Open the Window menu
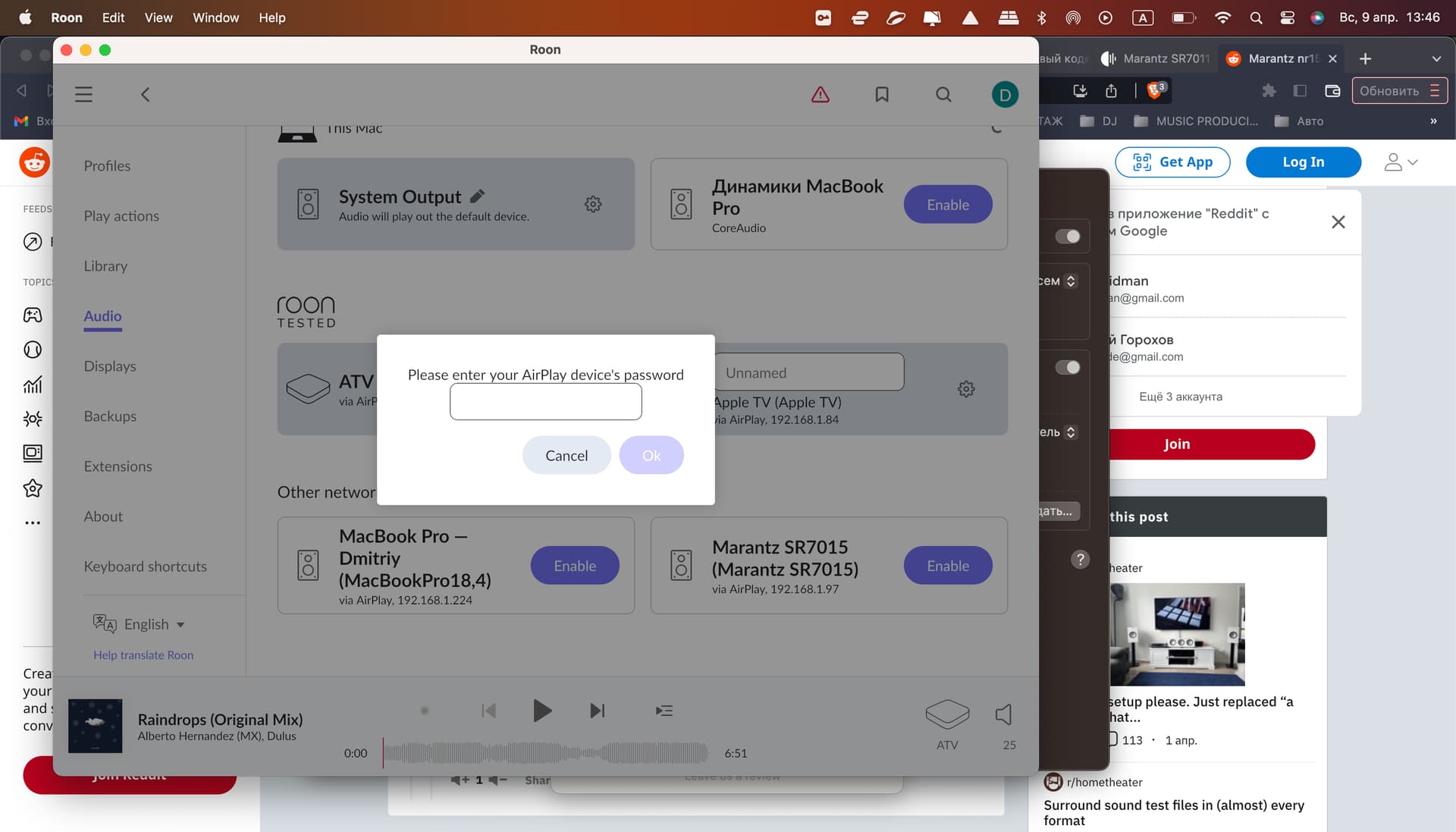Screen dimensions: 1456x832 point(215,17)
